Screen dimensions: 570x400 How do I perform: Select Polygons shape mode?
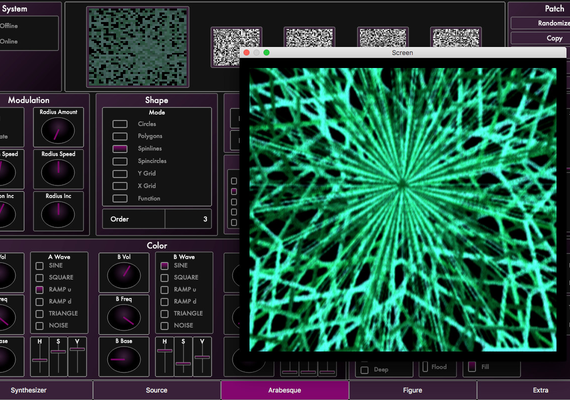tap(120, 136)
